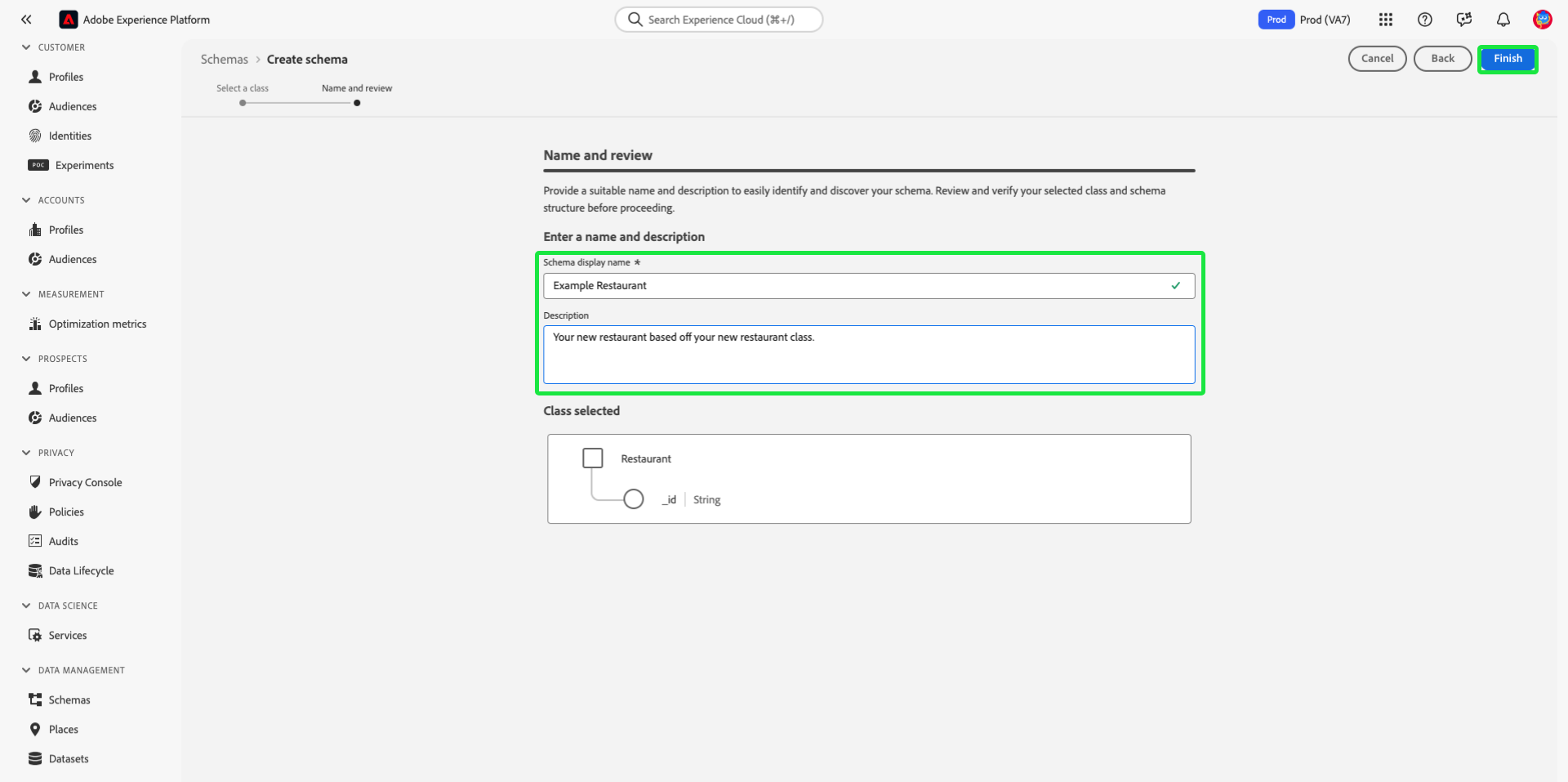Open Identities from the sidebar
The height and width of the screenshot is (782, 1568).
pyautogui.click(x=69, y=136)
